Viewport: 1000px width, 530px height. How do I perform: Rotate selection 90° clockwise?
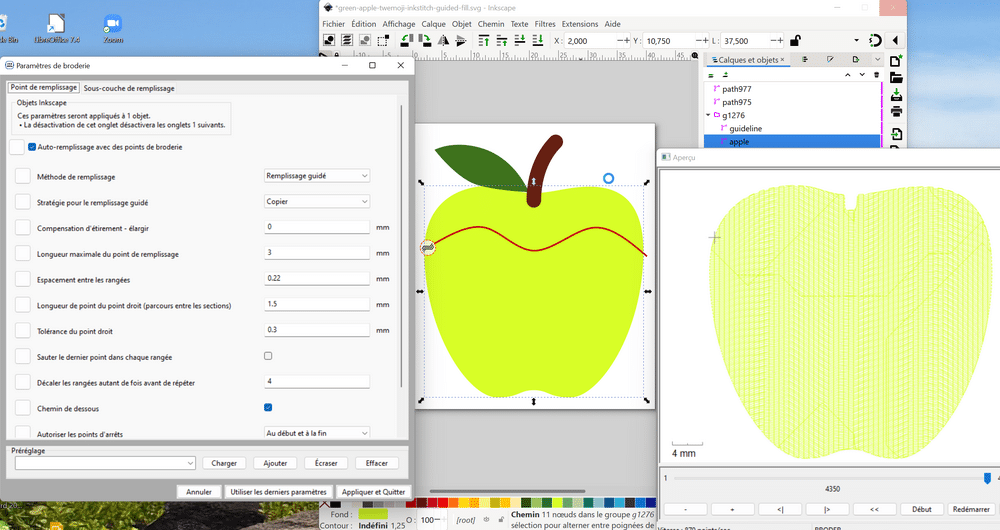click(x=424, y=40)
